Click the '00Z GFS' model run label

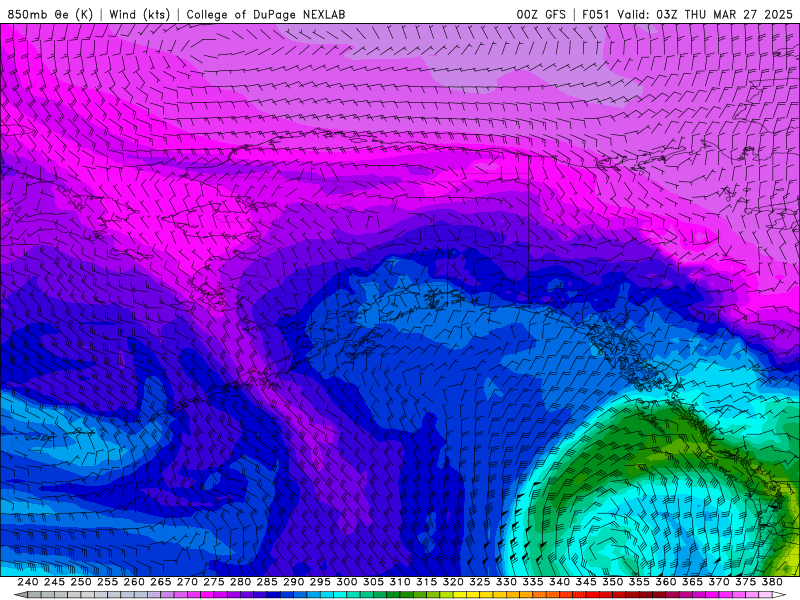[541, 14]
